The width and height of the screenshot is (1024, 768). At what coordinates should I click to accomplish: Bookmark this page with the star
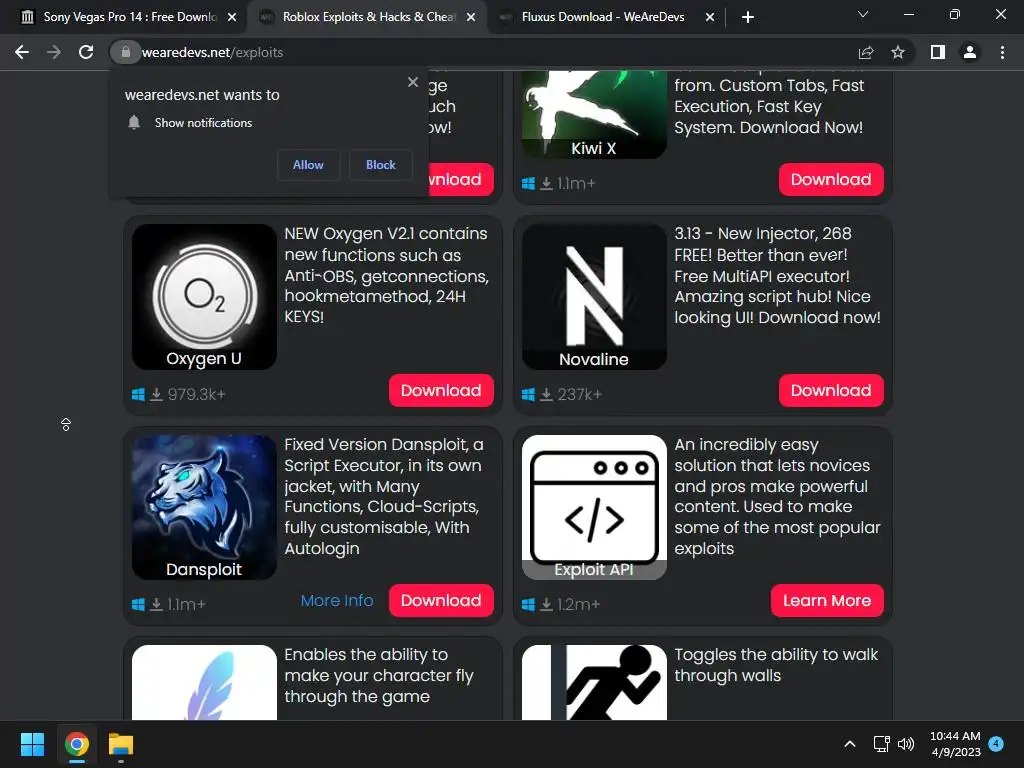[x=898, y=52]
